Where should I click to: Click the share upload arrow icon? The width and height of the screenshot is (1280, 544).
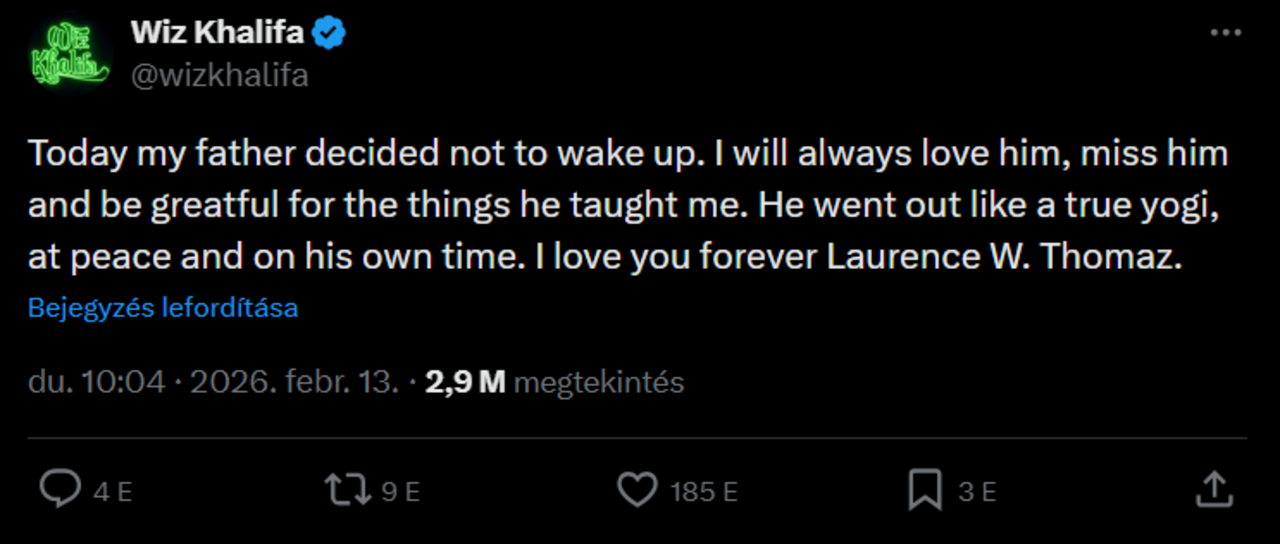(x=1213, y=490)
